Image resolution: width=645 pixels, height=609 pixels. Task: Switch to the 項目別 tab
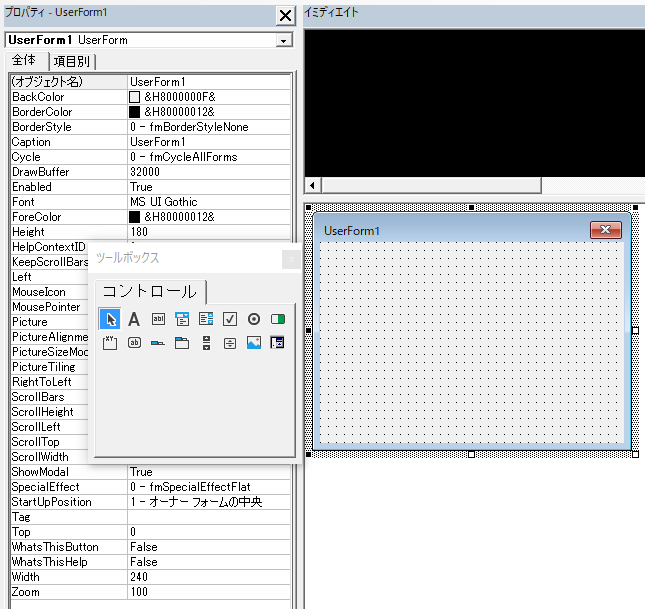coord(72,62)
